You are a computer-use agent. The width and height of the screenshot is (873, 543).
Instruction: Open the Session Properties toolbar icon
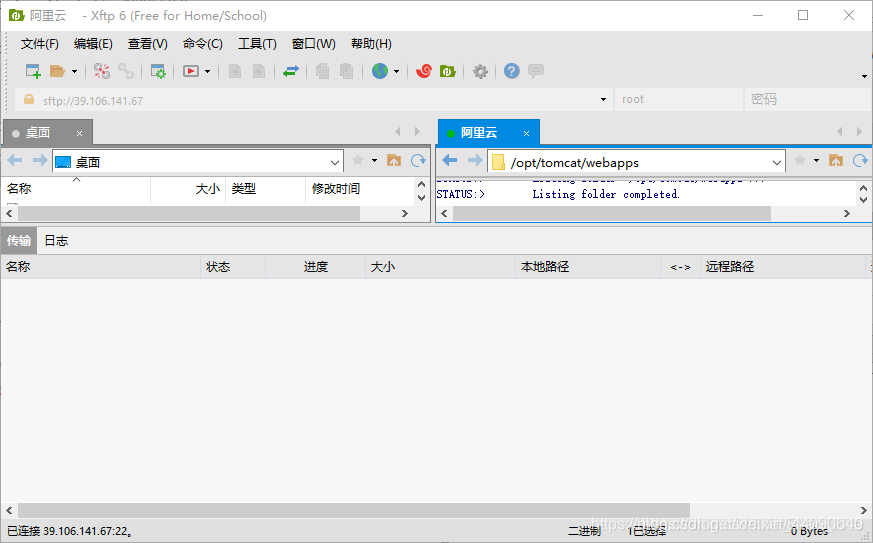point(158,71)
